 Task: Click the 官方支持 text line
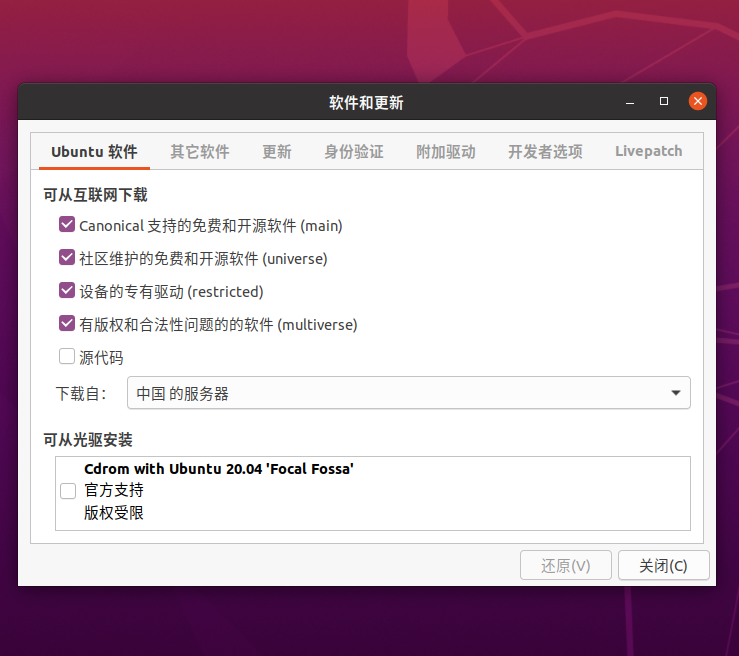coord(114,491)
